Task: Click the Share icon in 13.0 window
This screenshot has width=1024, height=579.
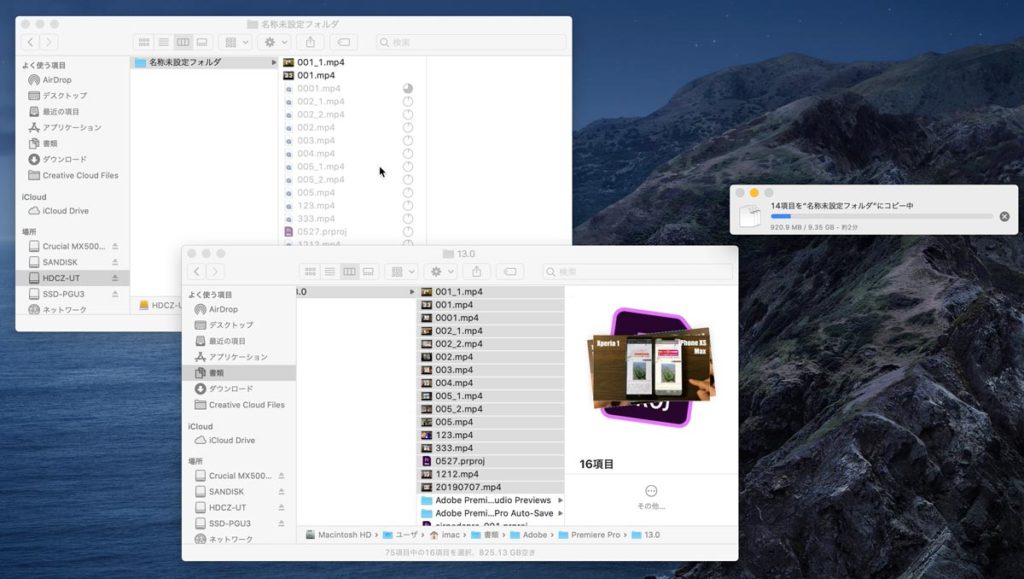Action: point(477,272)
